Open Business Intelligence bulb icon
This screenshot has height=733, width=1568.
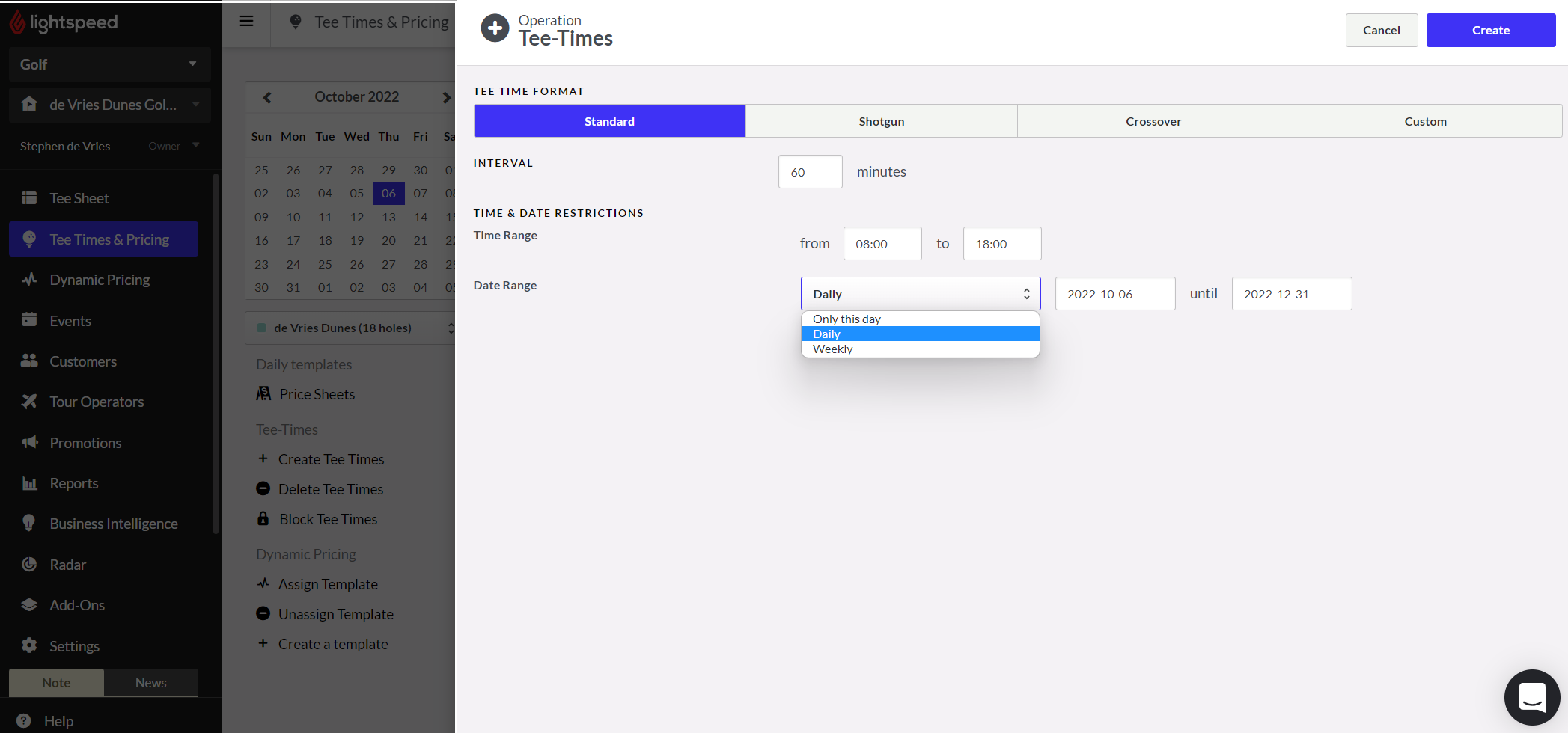click(x=29, y=524)
